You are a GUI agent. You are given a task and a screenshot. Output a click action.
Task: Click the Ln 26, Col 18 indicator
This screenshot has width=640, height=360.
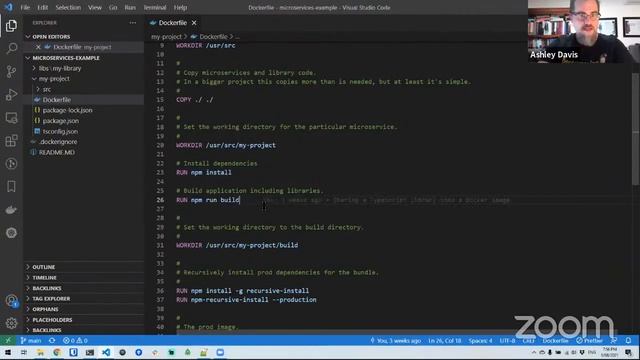click(x=444, y=340)
